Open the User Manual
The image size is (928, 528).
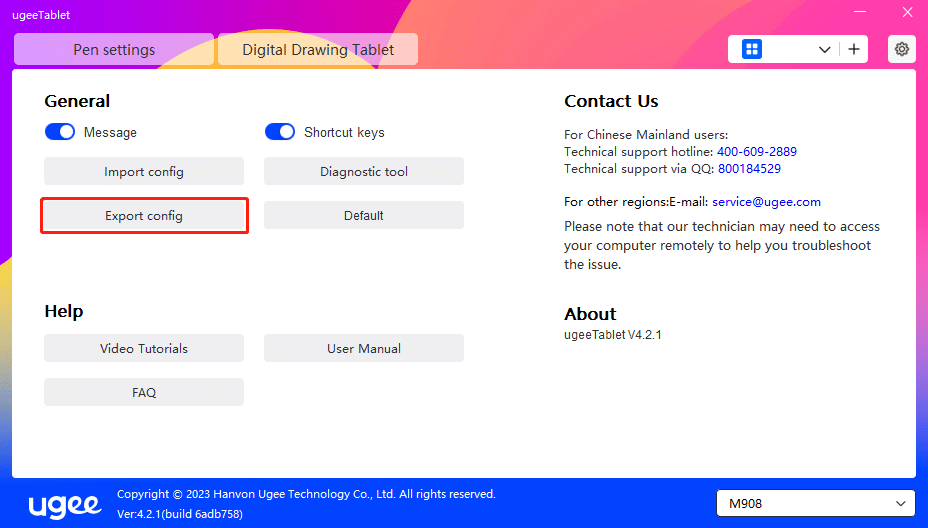[x=364, y=348]
